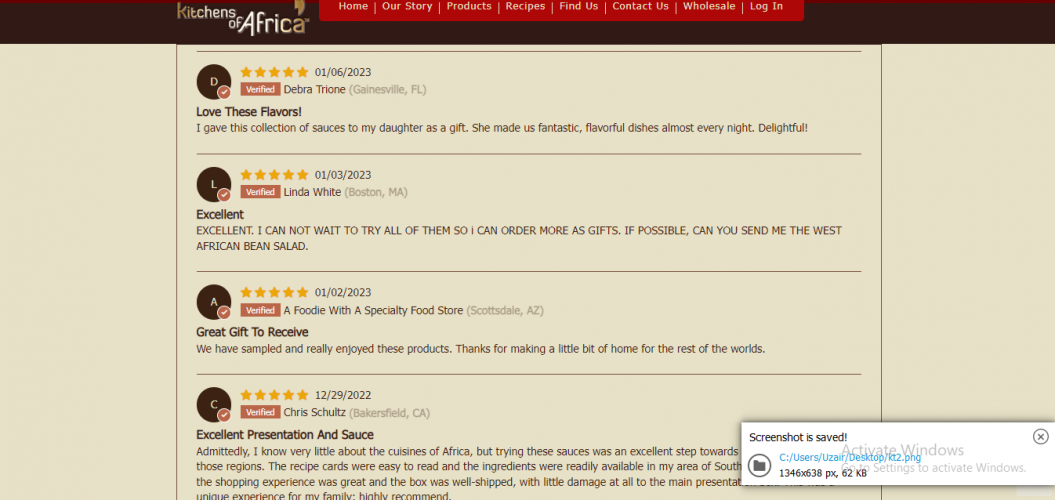
Task: Click the Log In link
Action: tap(766, 6)
